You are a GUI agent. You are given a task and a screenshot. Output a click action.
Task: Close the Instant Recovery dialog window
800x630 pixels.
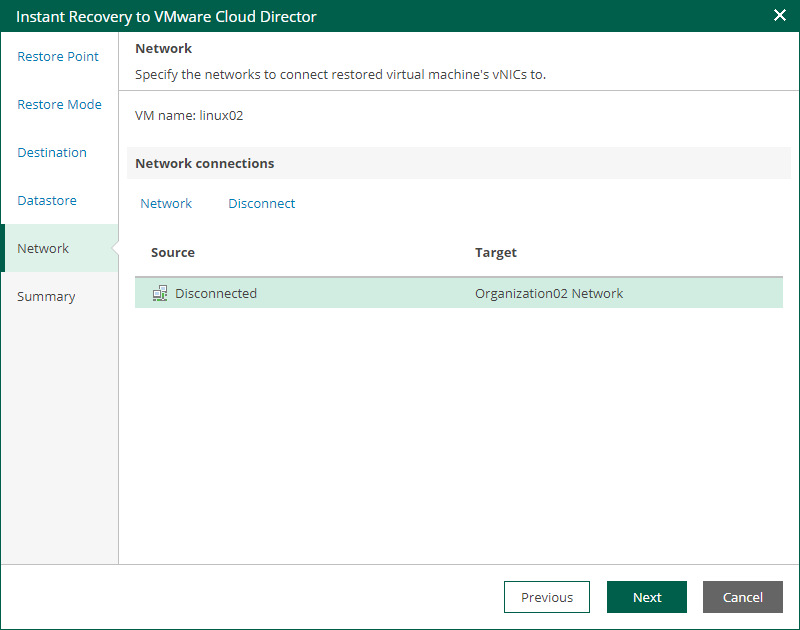(780, 16)
